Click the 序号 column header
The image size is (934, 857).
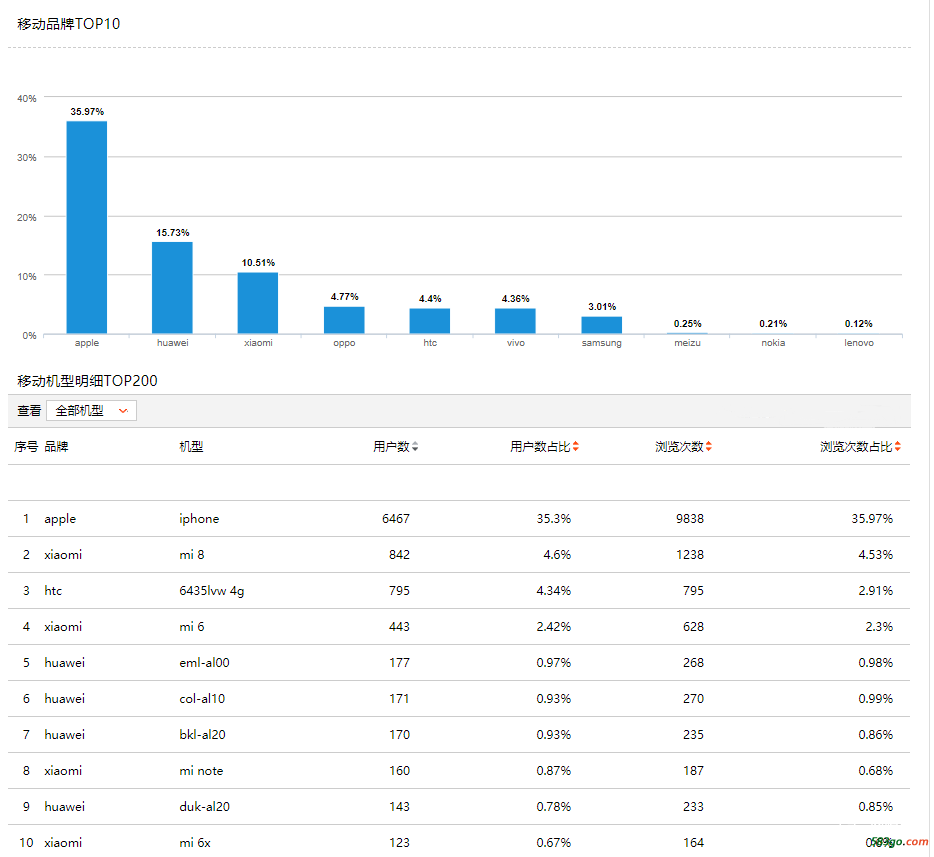(x=26, y=446)
